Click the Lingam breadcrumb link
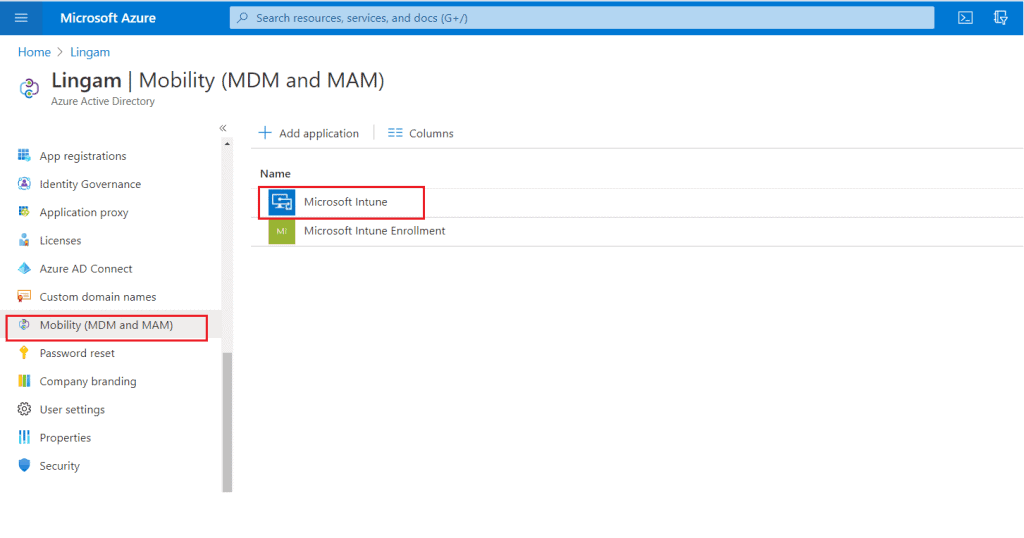The height and width of the screenshot is (538, 1024). (90, 52)
